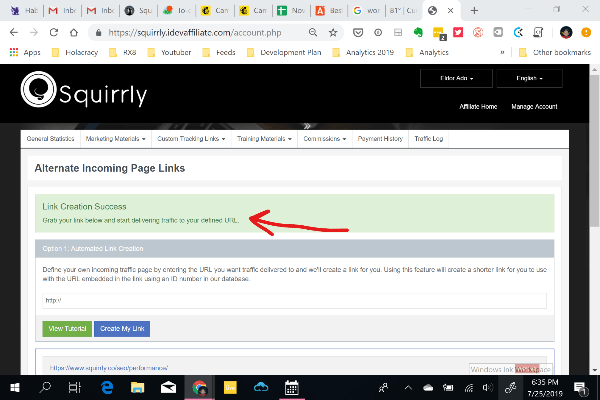Go to Manage Account
Screen dimensions: 600x400
click(534, 106)
